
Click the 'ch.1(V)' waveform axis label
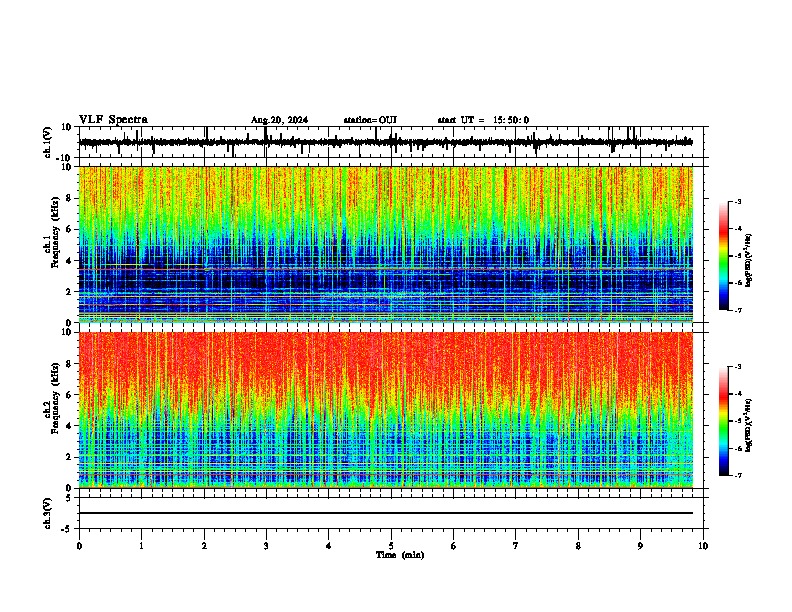[48, 142]
